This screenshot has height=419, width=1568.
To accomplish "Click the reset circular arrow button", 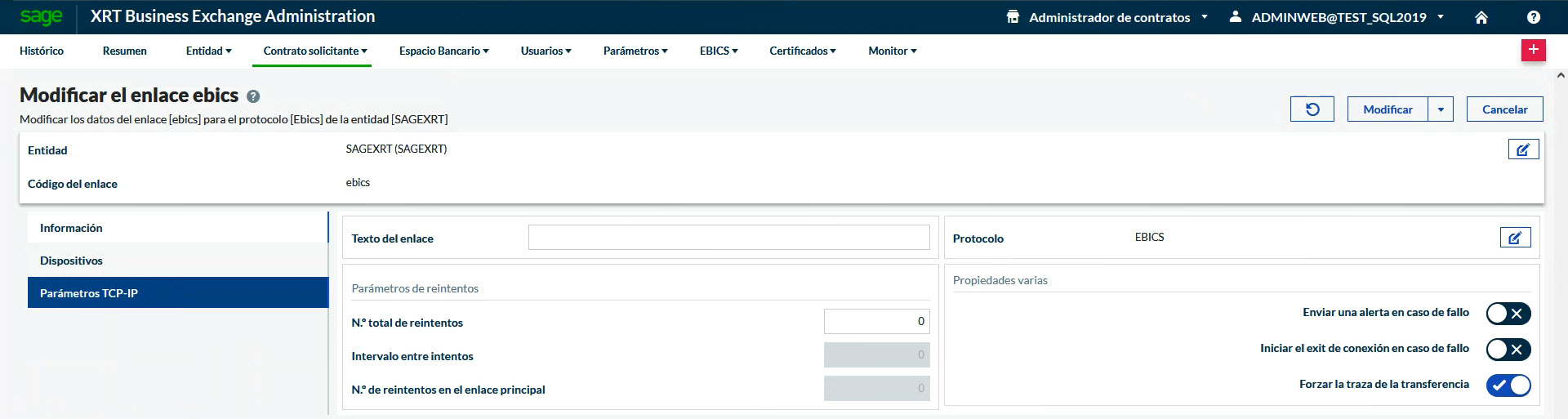I will tap(1312, 109).
